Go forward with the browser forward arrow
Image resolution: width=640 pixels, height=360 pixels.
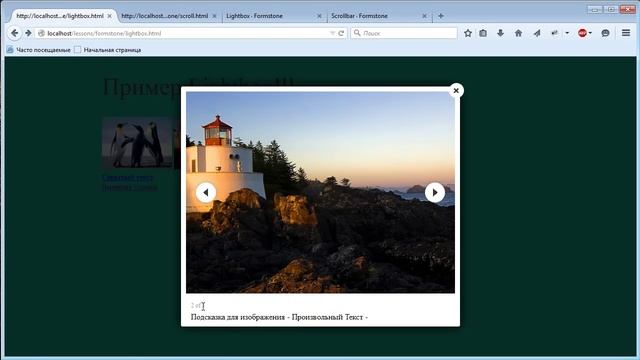(28, 33)
